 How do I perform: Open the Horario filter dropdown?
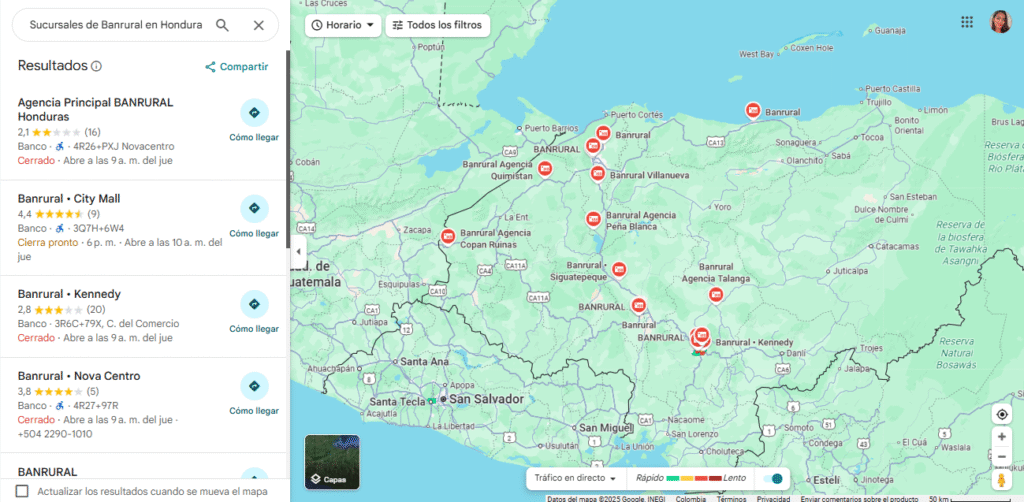coord(343,25)
